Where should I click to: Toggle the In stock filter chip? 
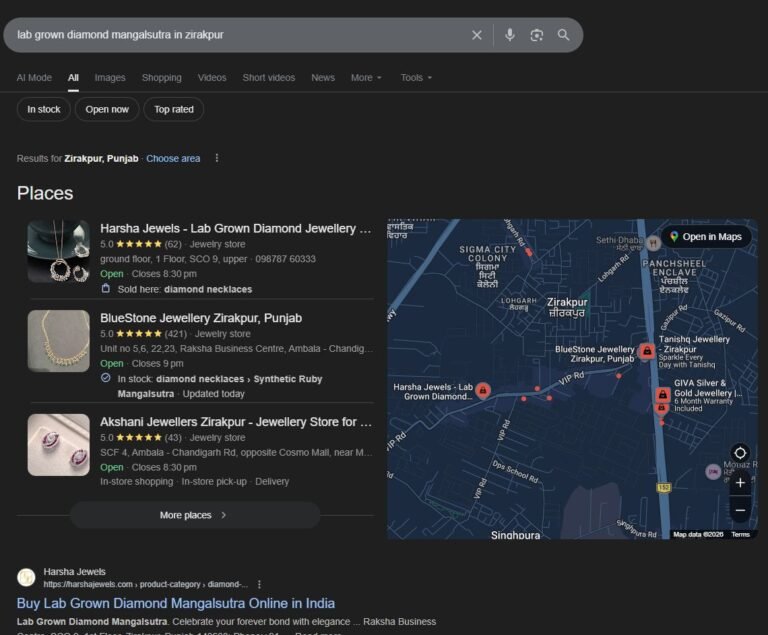coord(44,109)
